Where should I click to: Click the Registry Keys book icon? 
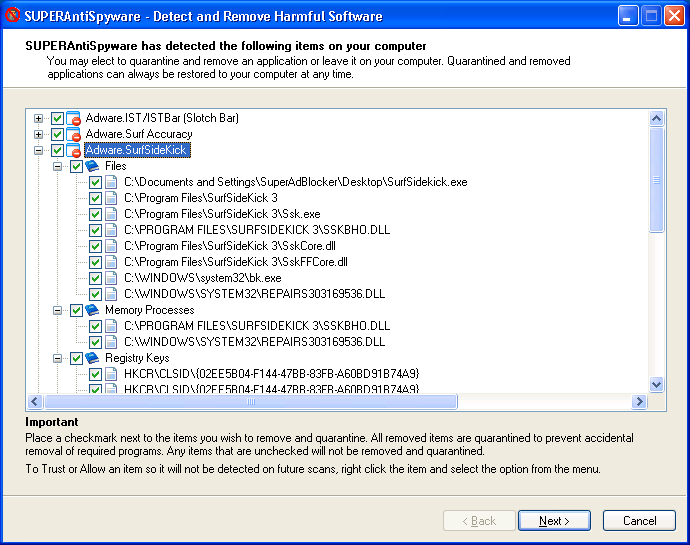coord(92,358)
